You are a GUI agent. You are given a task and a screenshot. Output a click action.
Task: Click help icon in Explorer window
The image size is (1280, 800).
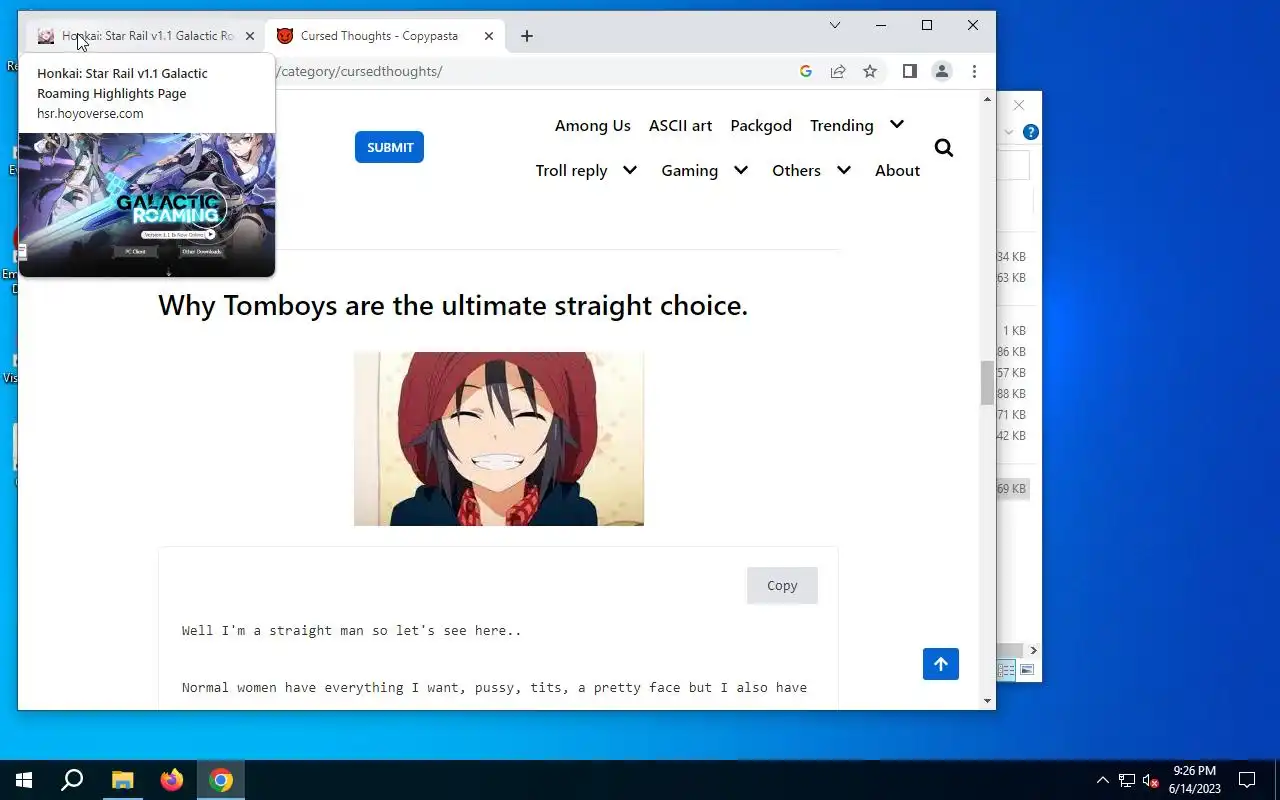(x=1031, y=132)
